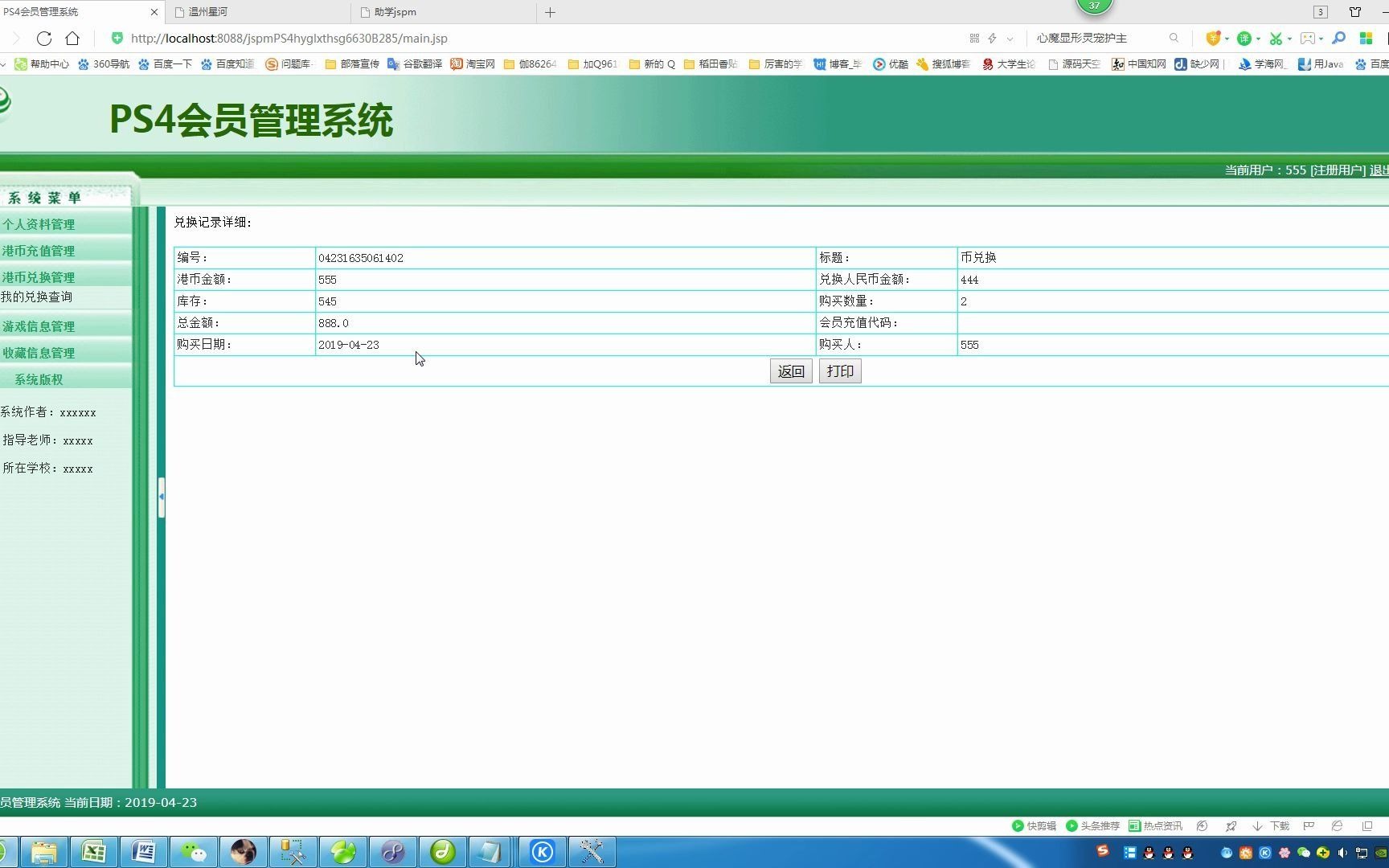Open 我的兑换查询 submenu item
The image size is (1389, 868).
pyautogui.click(x=37, y=297)
